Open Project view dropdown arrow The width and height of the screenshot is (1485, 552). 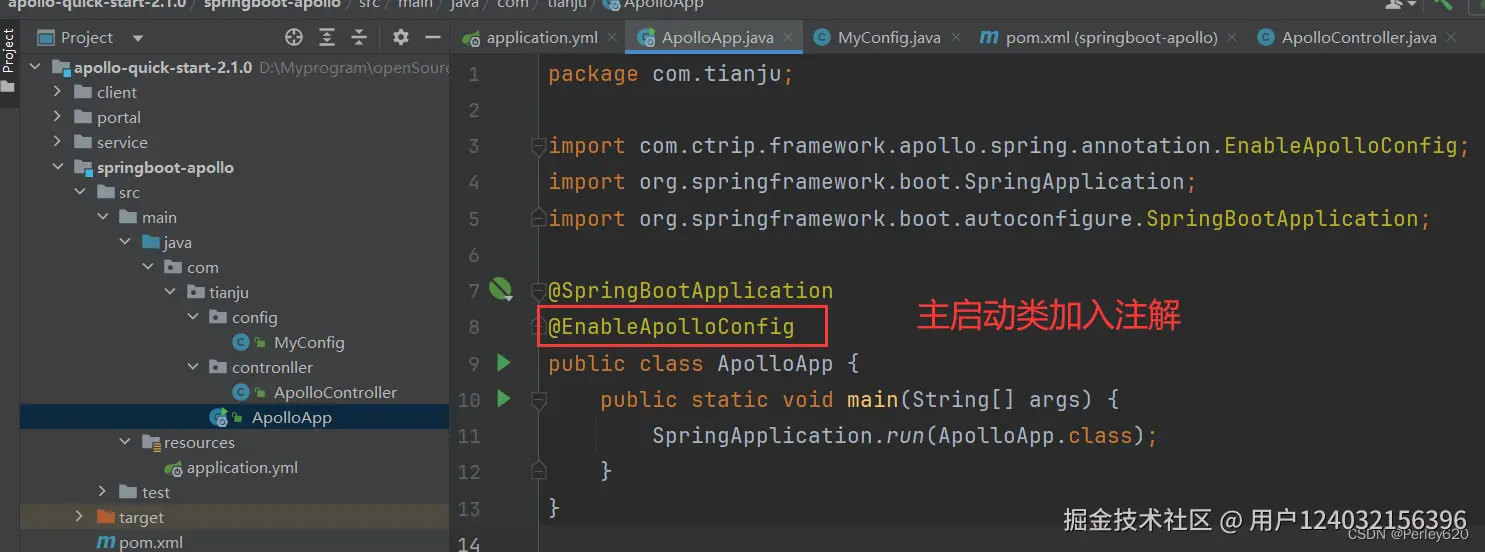pos(138,38)
